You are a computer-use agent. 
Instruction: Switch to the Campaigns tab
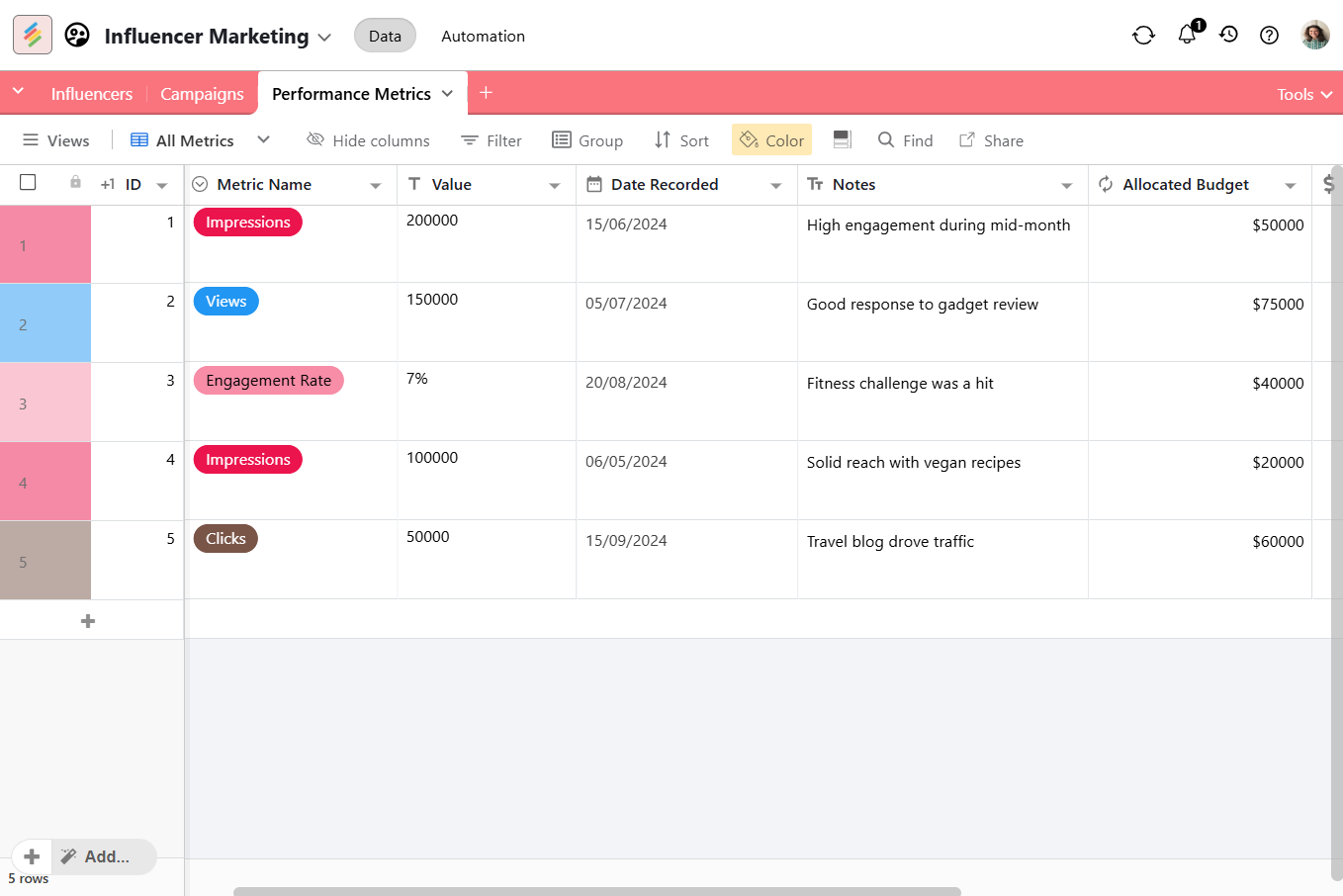pos(202,94)
